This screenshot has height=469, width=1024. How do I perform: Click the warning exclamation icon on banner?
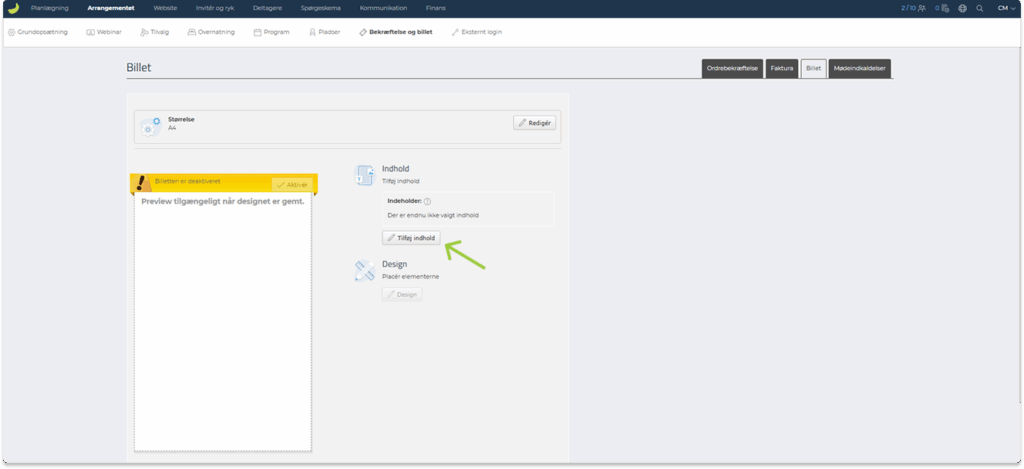(144, 183)
